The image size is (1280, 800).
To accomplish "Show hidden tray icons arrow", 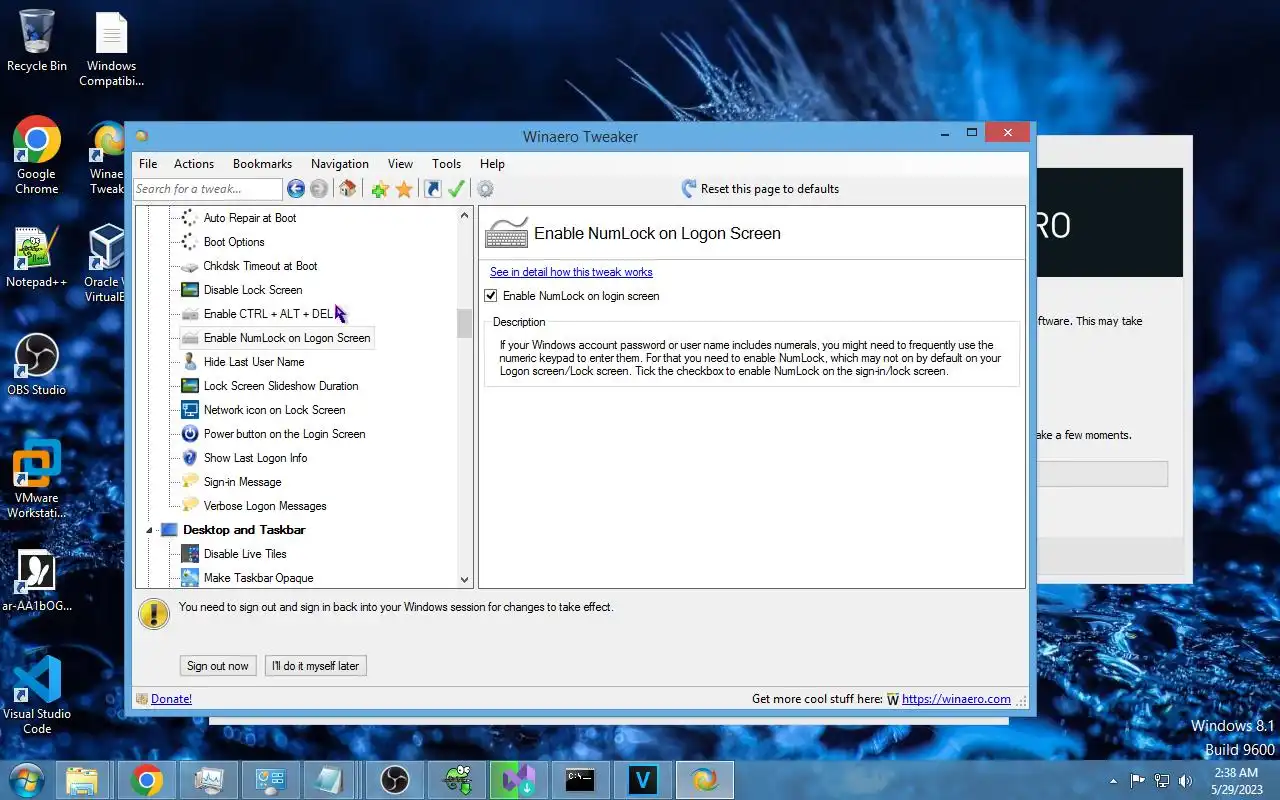I will pos(1113,781).
